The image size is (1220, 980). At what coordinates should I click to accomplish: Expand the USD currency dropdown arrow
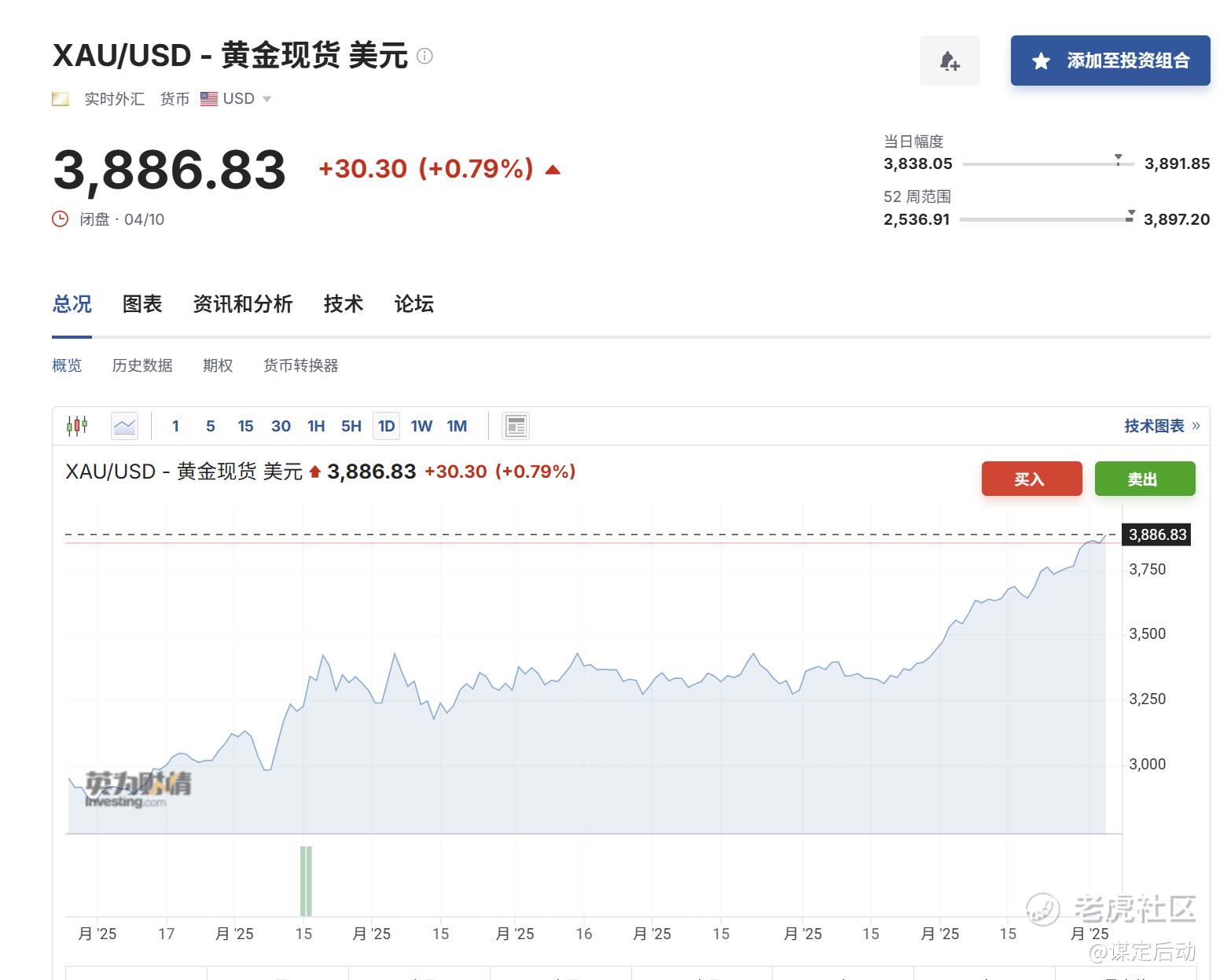266,99
